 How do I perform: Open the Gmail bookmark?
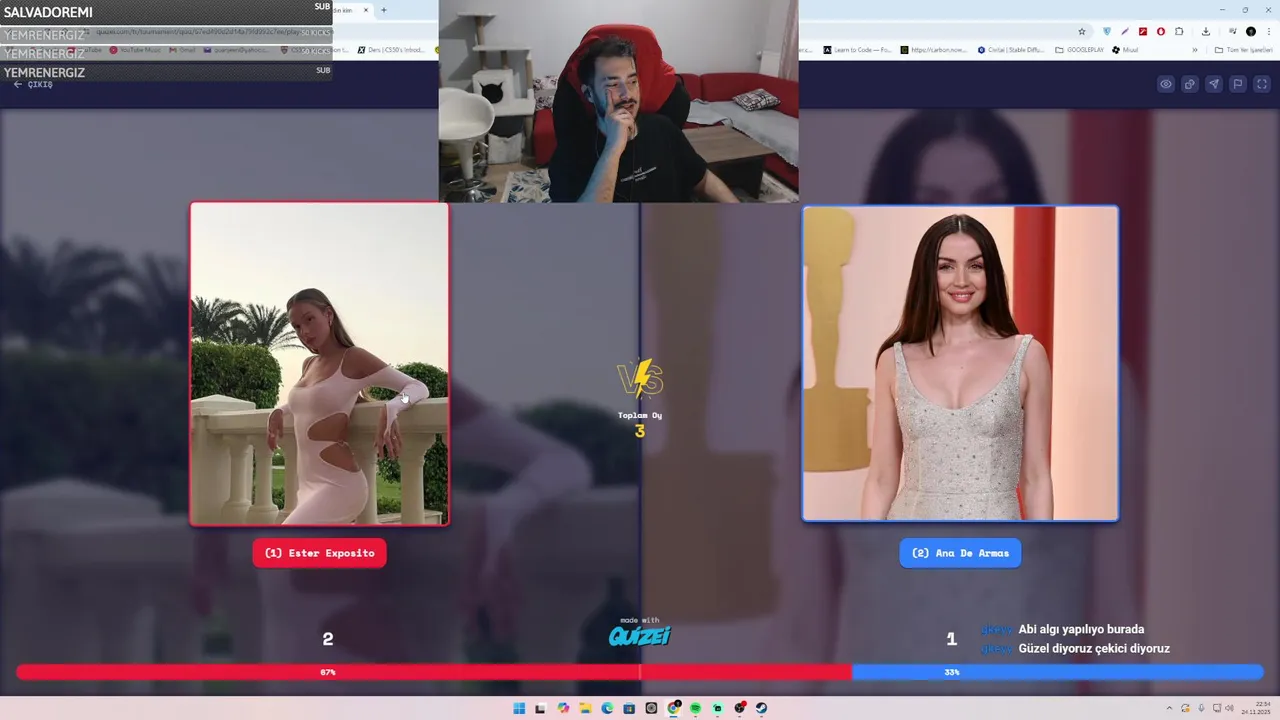[182, 50]
